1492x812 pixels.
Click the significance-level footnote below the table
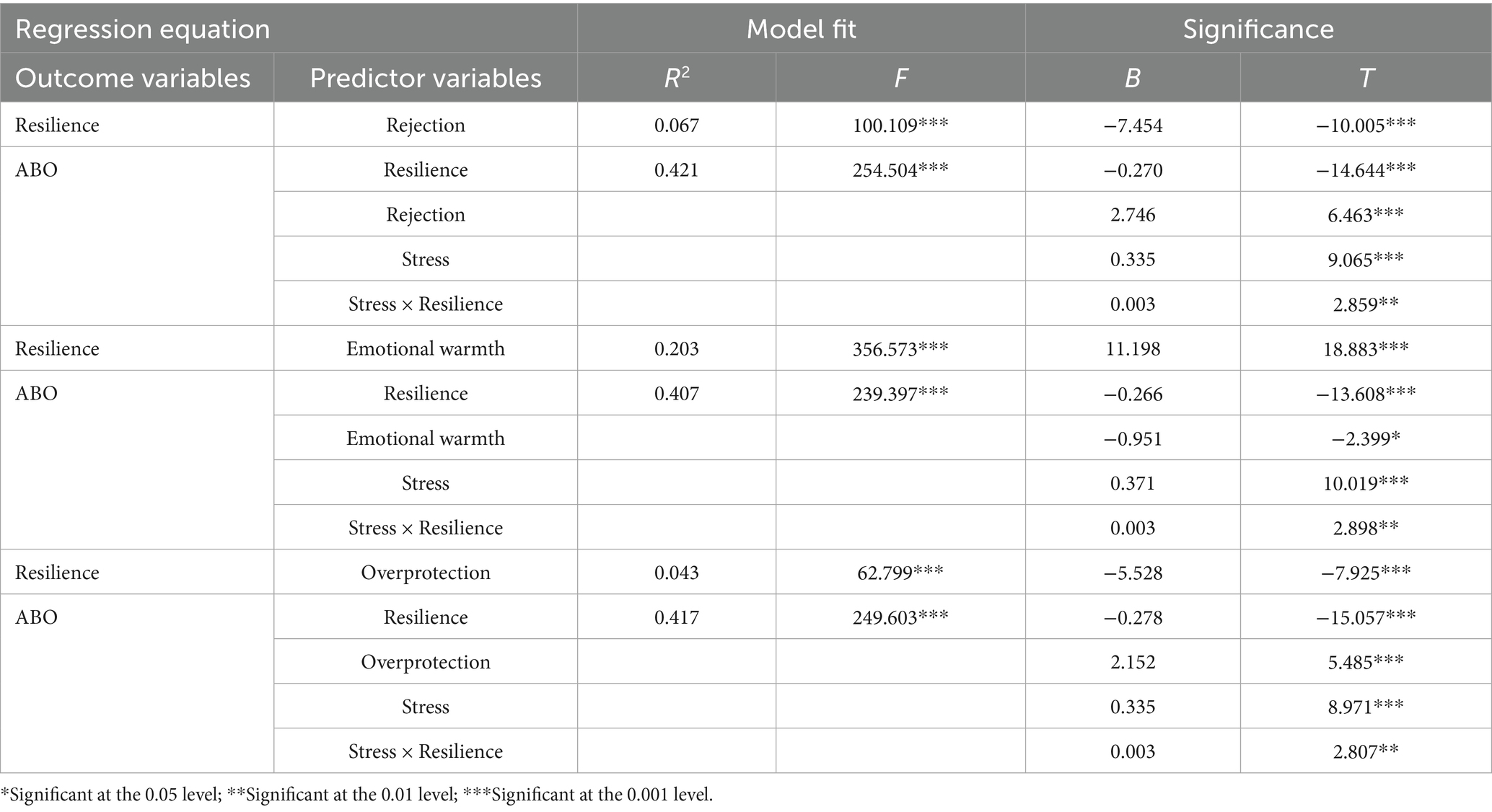click(356, 795)
